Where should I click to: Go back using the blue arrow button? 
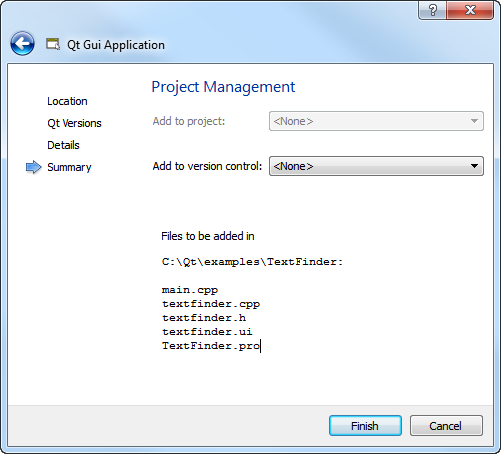tap(22, 43)
